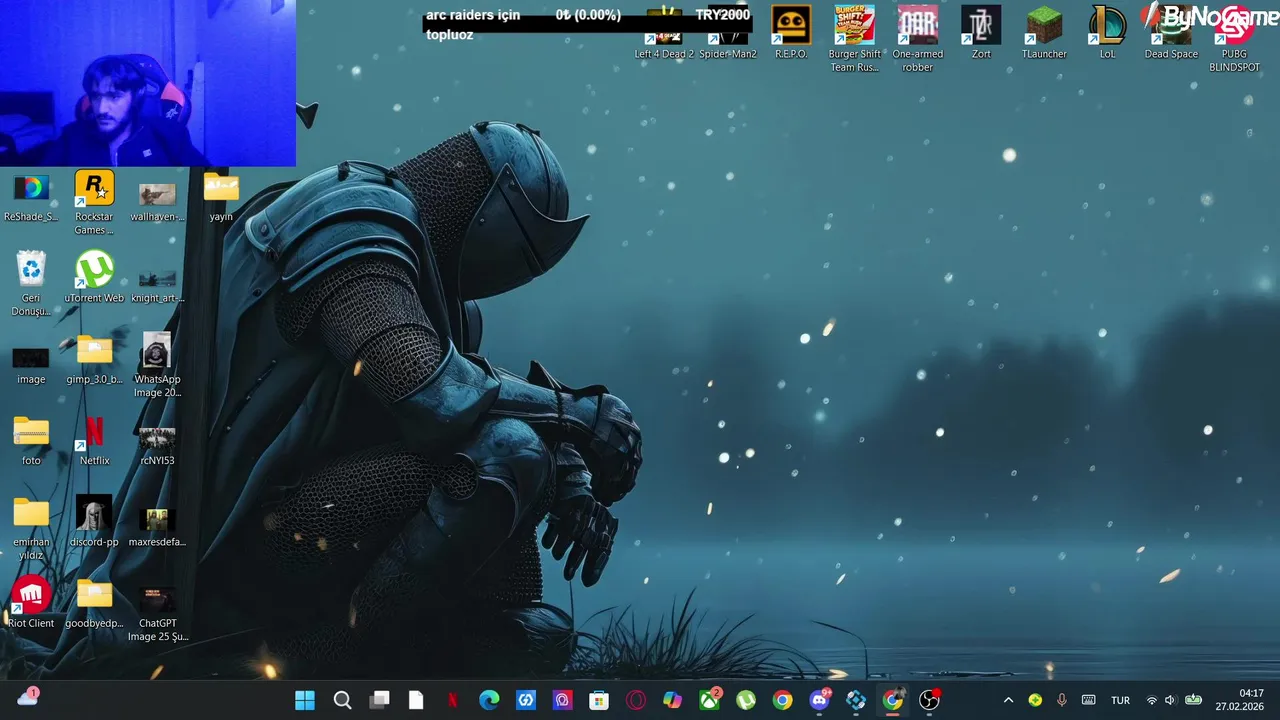Viewport: 1280px width, 720px height.
Task: Select the gimp_3.0_b... folder
Action: point(94,359)
